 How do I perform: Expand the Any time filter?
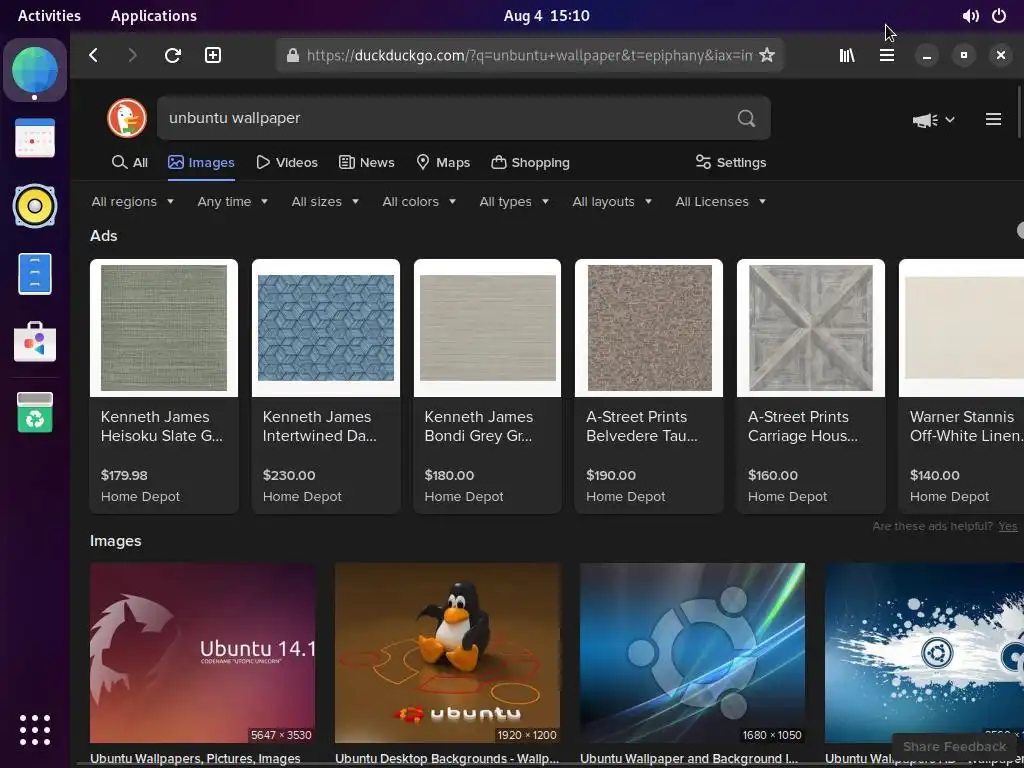point(232,202)
